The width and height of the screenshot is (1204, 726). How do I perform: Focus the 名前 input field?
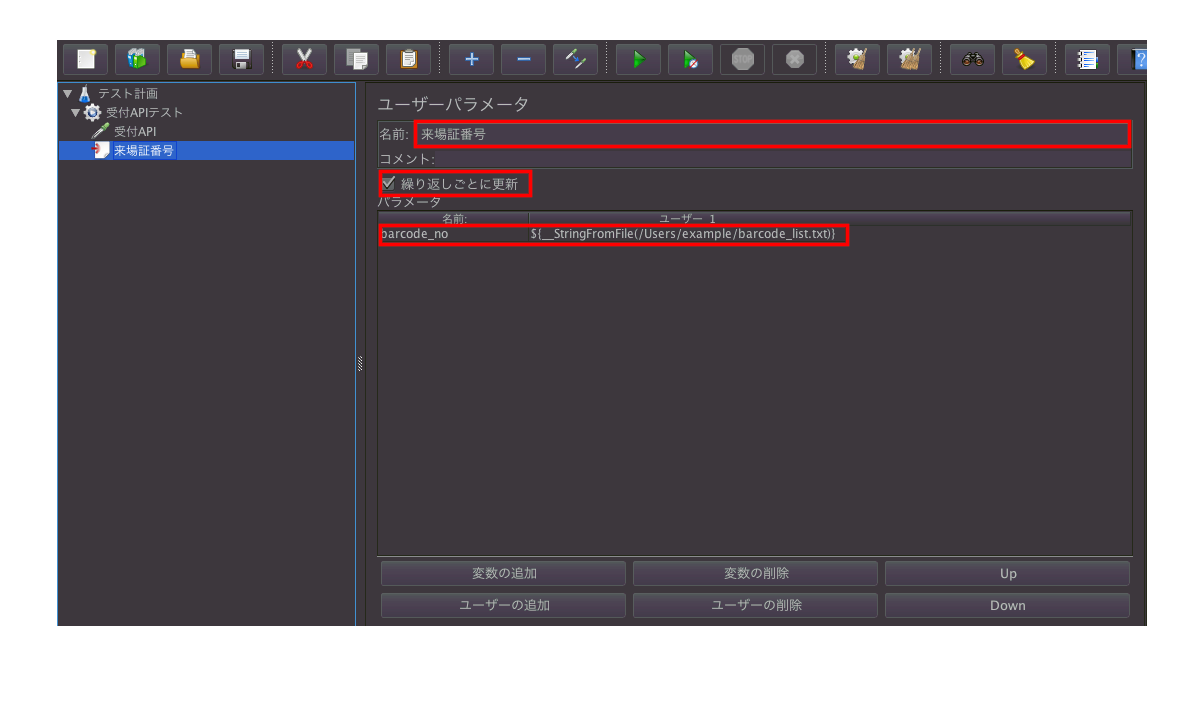pos(773,134)
